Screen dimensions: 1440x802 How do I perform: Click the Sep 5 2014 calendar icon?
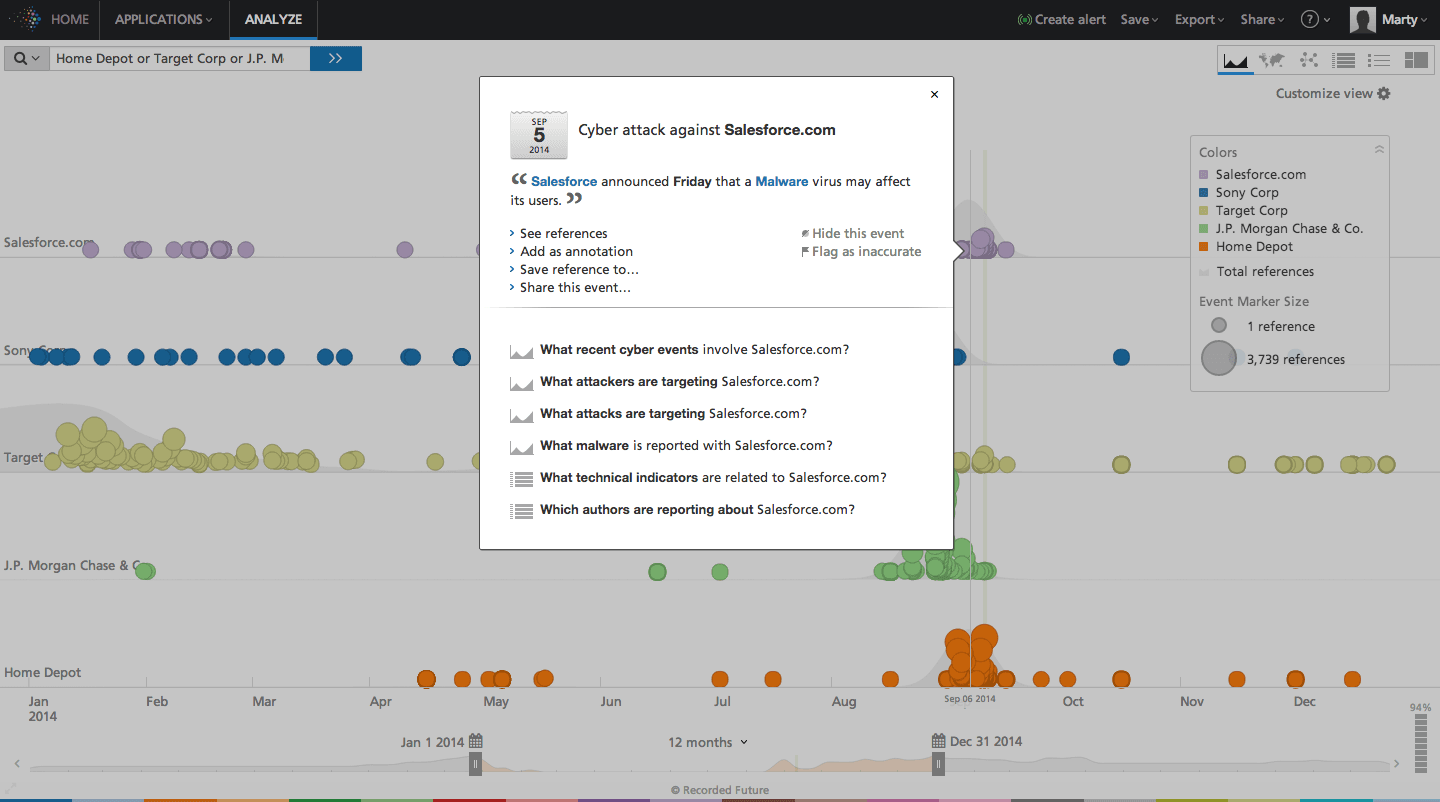[539, 135]
